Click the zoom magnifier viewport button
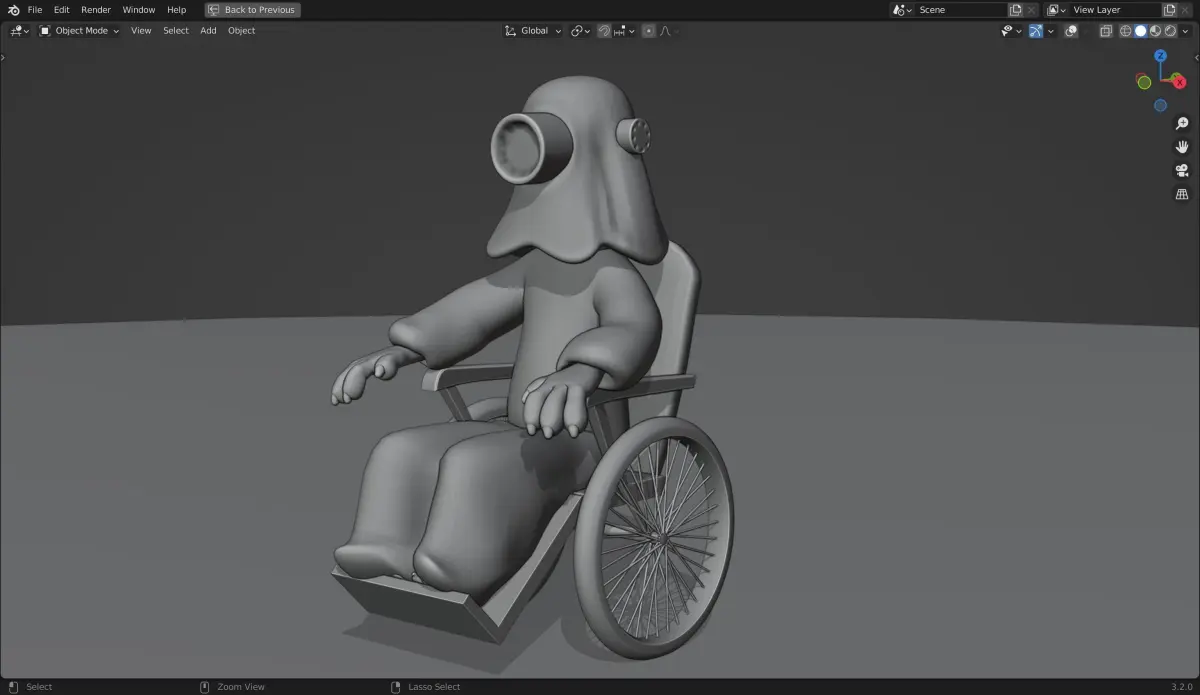This screenshot has width=1200, height=695. coord(1182,123)
